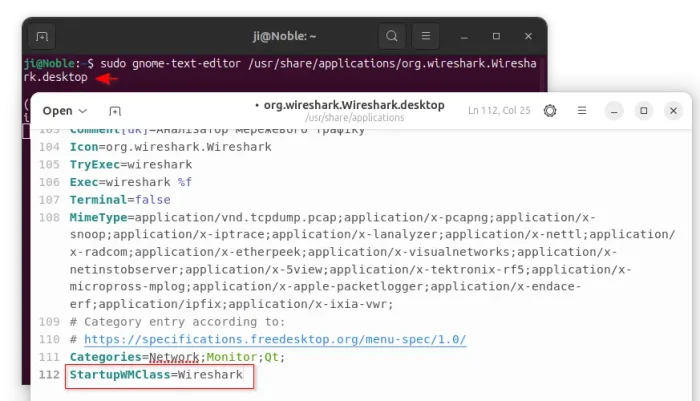Open the text editor Open dropdown
Screen dimensions: 700x401
65,111
